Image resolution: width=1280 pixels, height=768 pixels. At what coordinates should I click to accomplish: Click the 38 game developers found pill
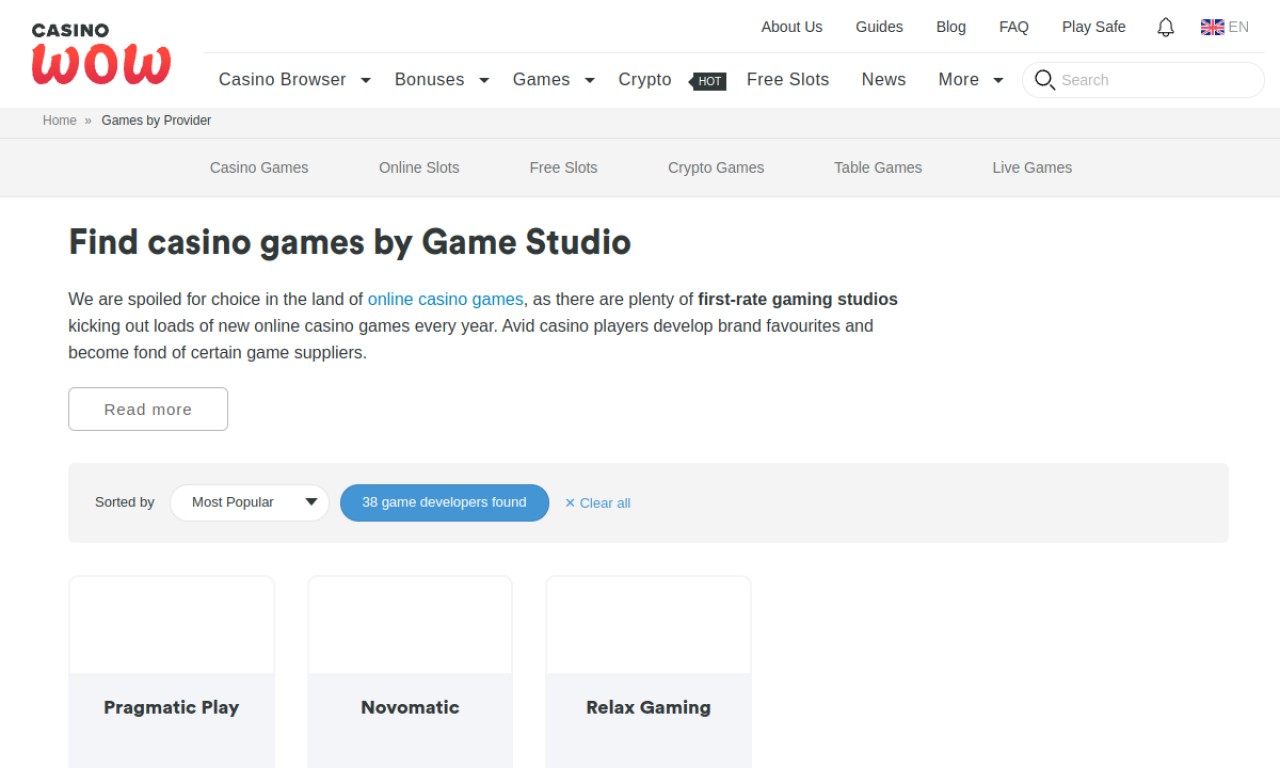(x=444, y=502)
